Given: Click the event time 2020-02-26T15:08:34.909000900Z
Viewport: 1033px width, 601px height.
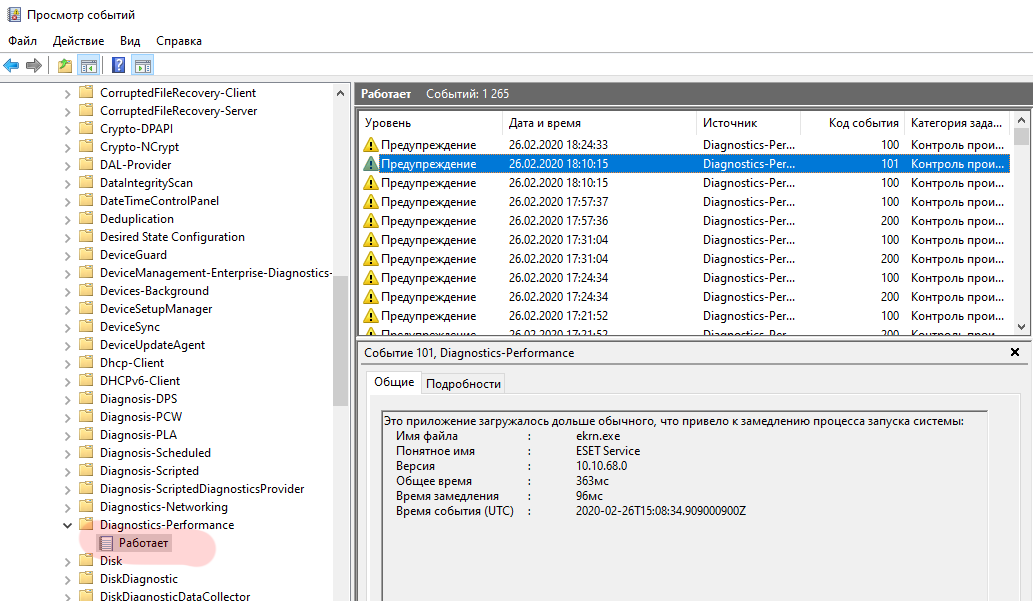Looking at the screenshot, I should tap(661, 511).
